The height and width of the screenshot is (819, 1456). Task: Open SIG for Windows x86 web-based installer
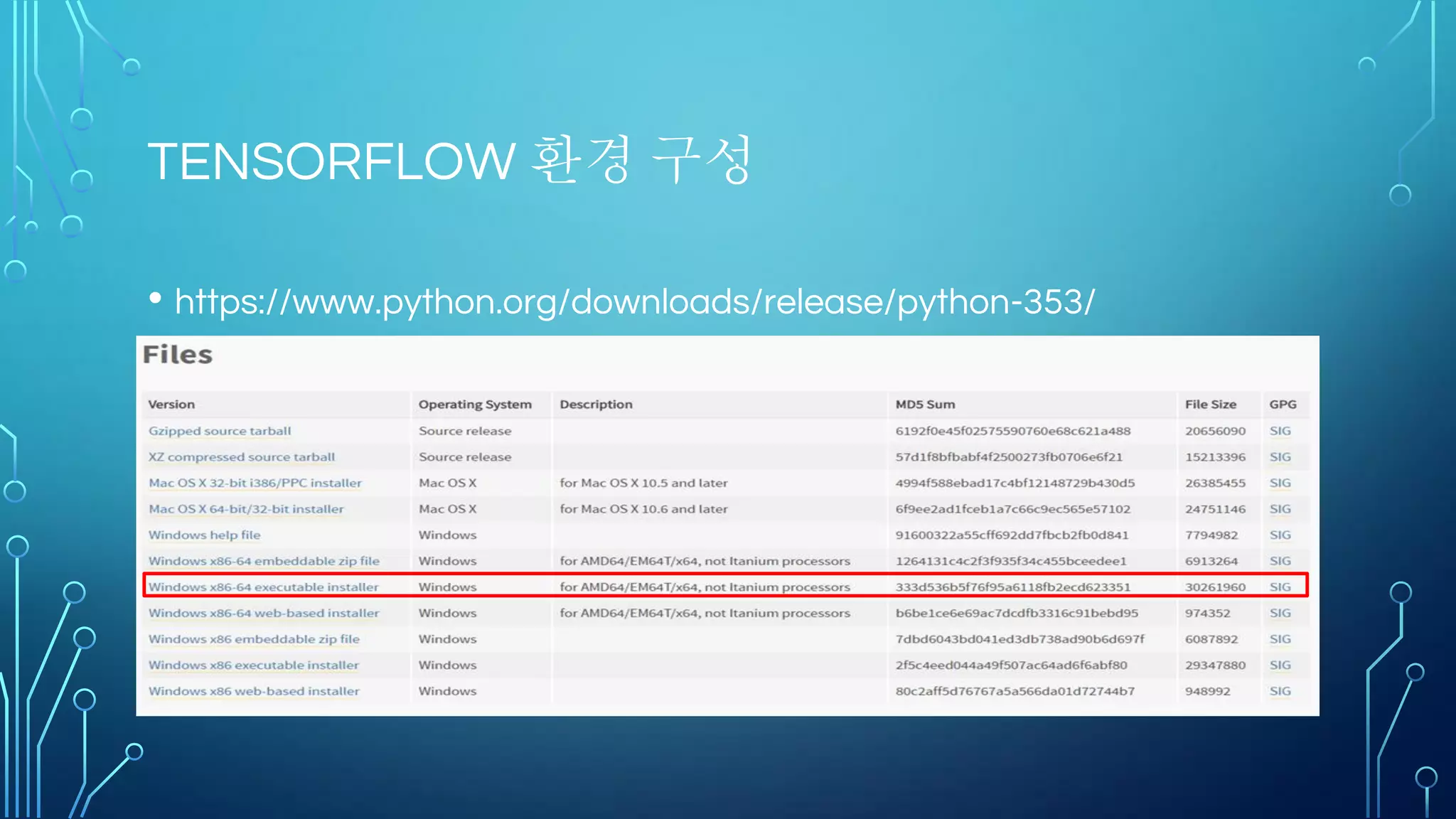pos(1280,691)
